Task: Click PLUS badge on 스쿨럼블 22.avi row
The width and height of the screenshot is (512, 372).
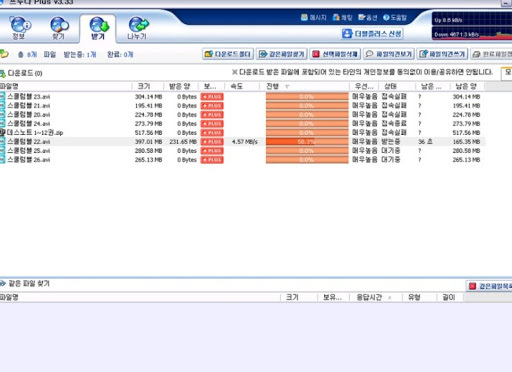Action: click(212, 142)
